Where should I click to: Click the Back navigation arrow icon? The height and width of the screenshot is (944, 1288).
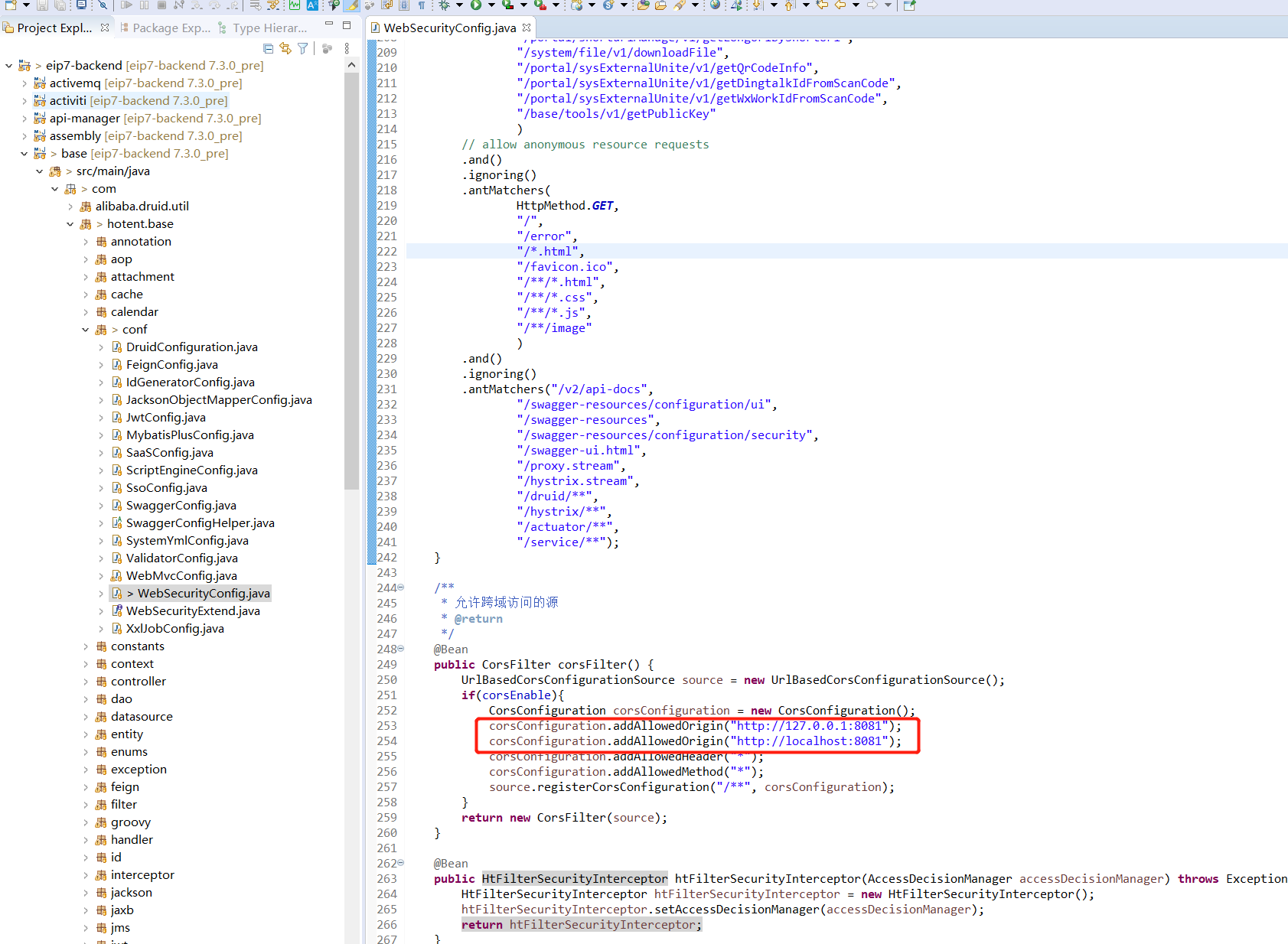pyautogui.click(x=840, y=5)
